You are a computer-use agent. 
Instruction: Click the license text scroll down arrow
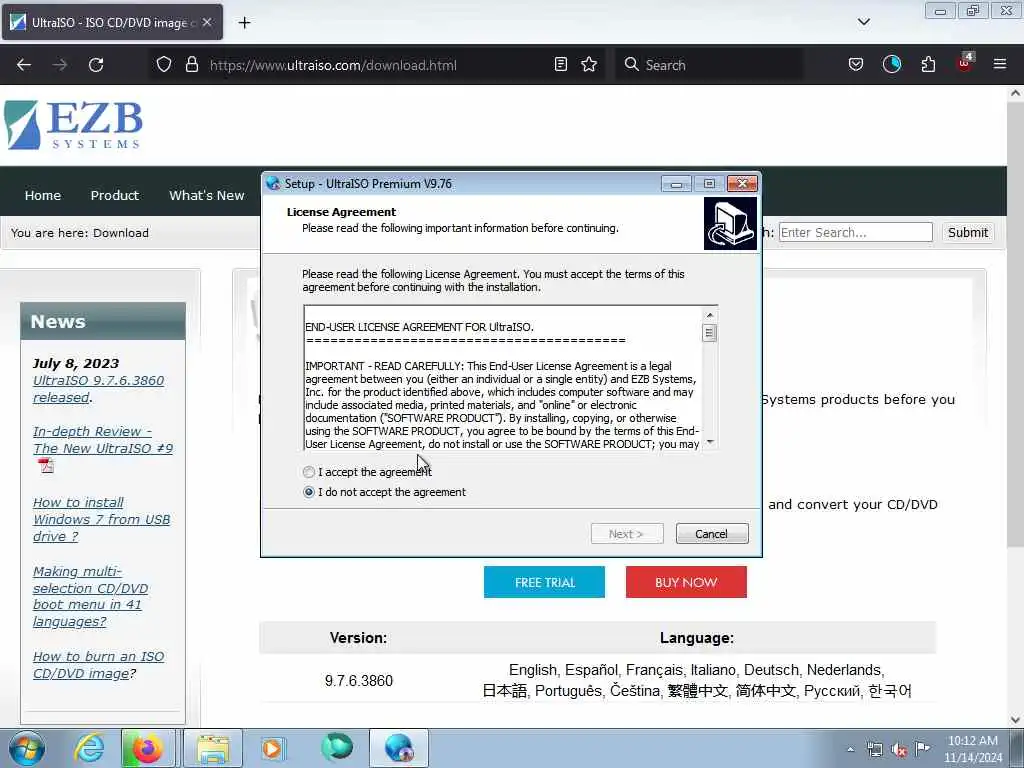click(710, 442)
